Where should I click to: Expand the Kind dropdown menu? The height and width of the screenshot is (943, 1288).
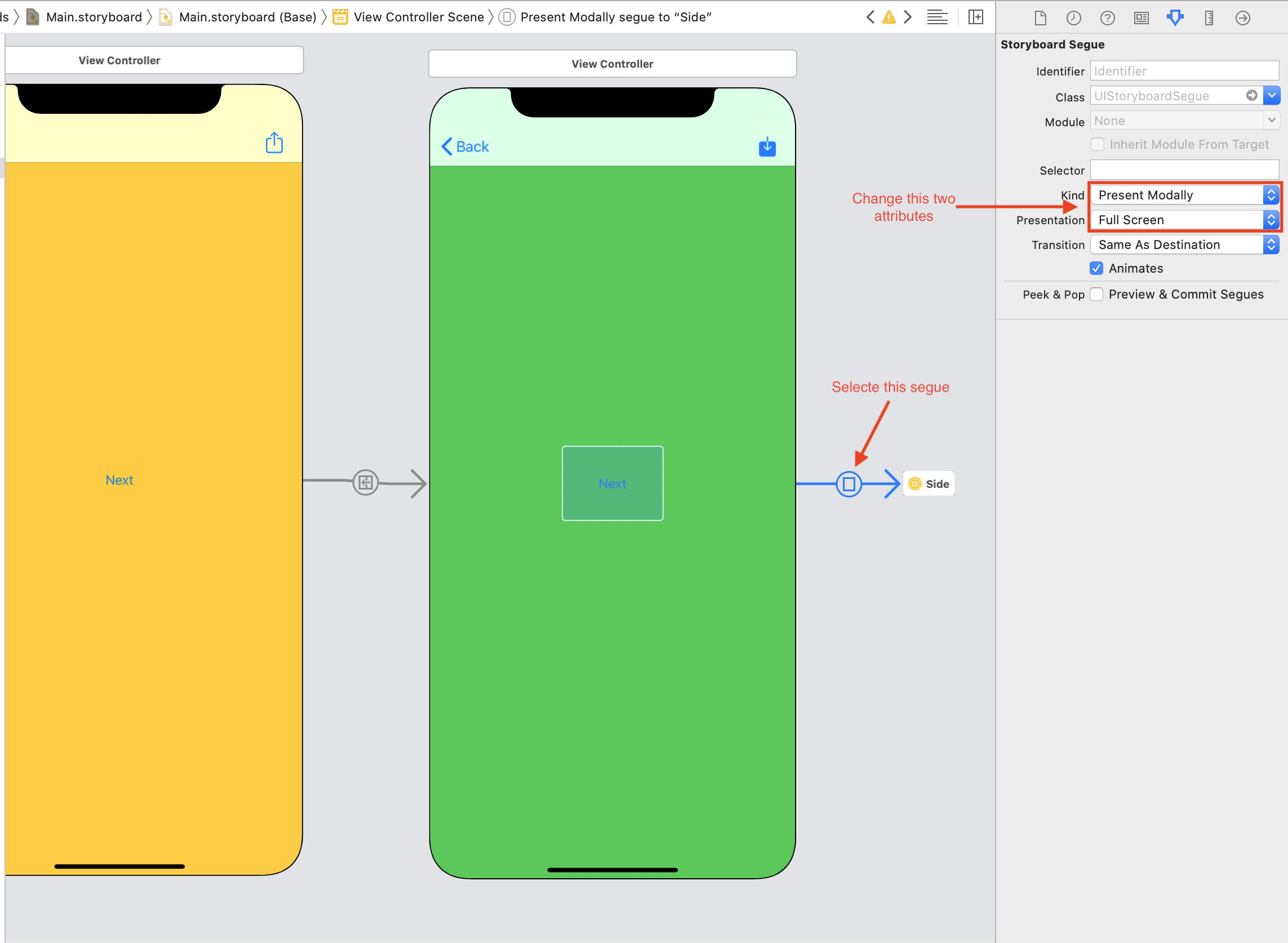1272,194
